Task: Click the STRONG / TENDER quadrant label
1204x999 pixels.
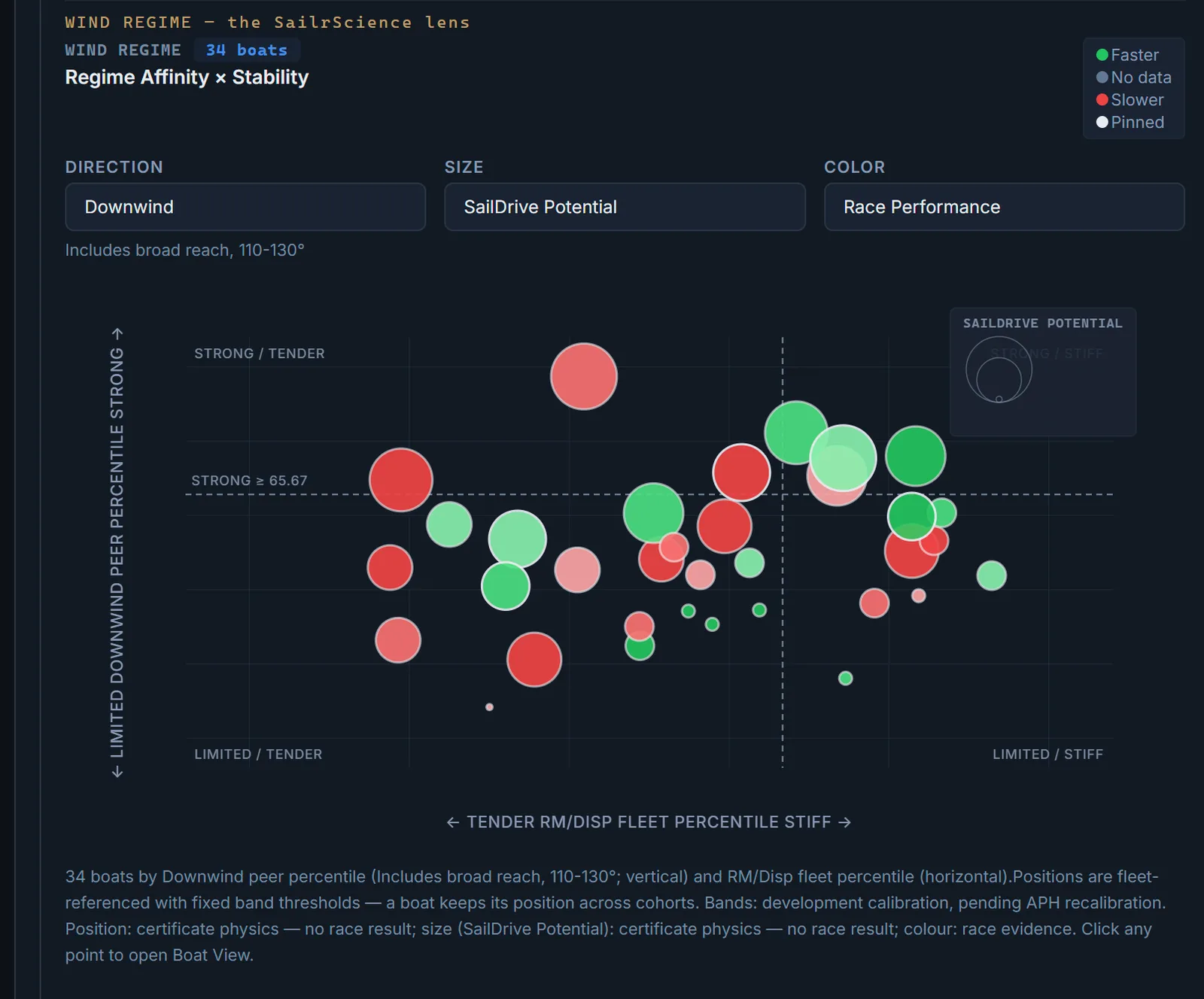Action: [x=260, y=354]
